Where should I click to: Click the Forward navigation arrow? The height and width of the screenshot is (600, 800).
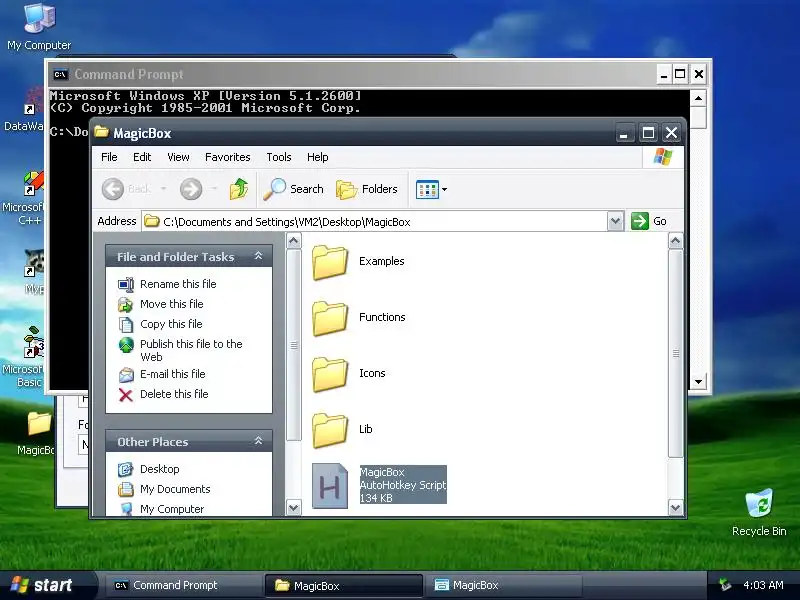[x=191, y=189]
